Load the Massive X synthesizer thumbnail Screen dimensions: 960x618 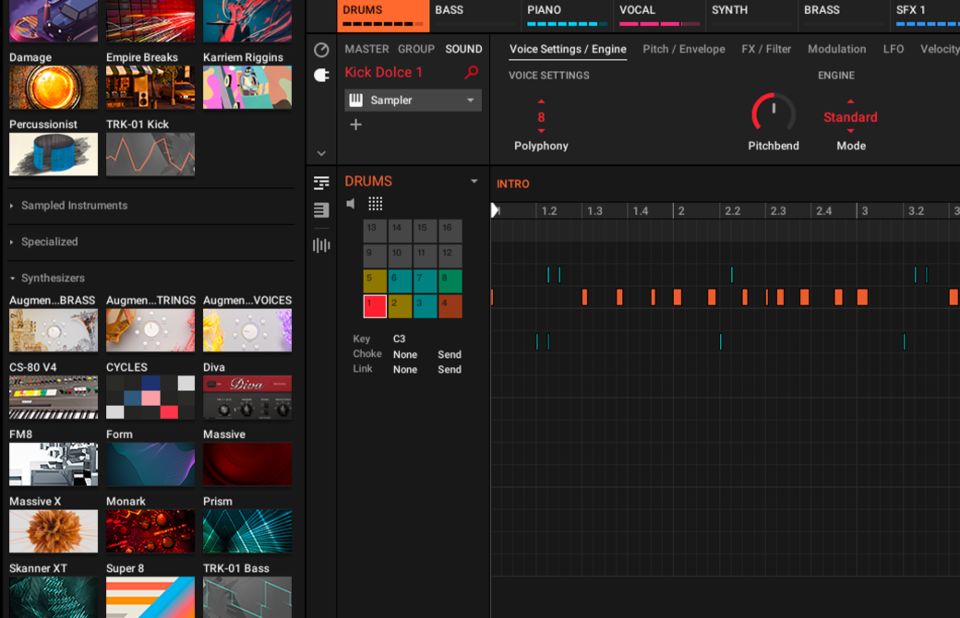point(53,531)
